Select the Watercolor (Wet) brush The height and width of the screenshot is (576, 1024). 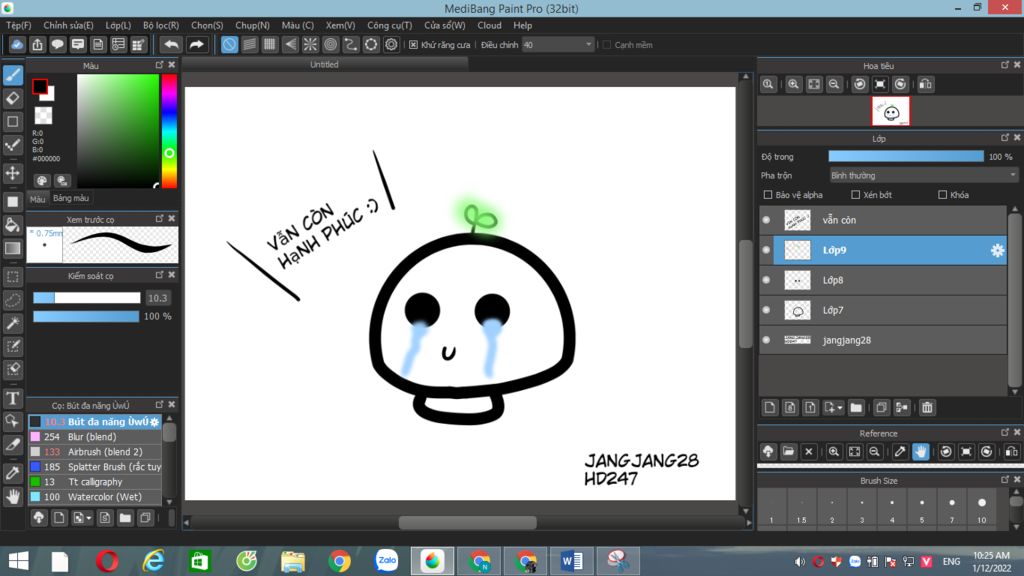tap(95, 497)
